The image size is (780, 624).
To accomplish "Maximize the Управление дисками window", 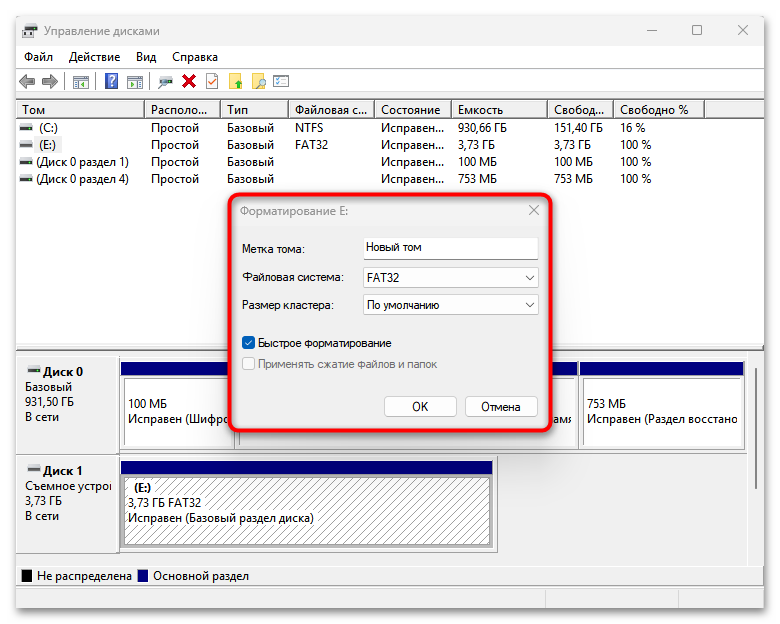I will [697, 30].
